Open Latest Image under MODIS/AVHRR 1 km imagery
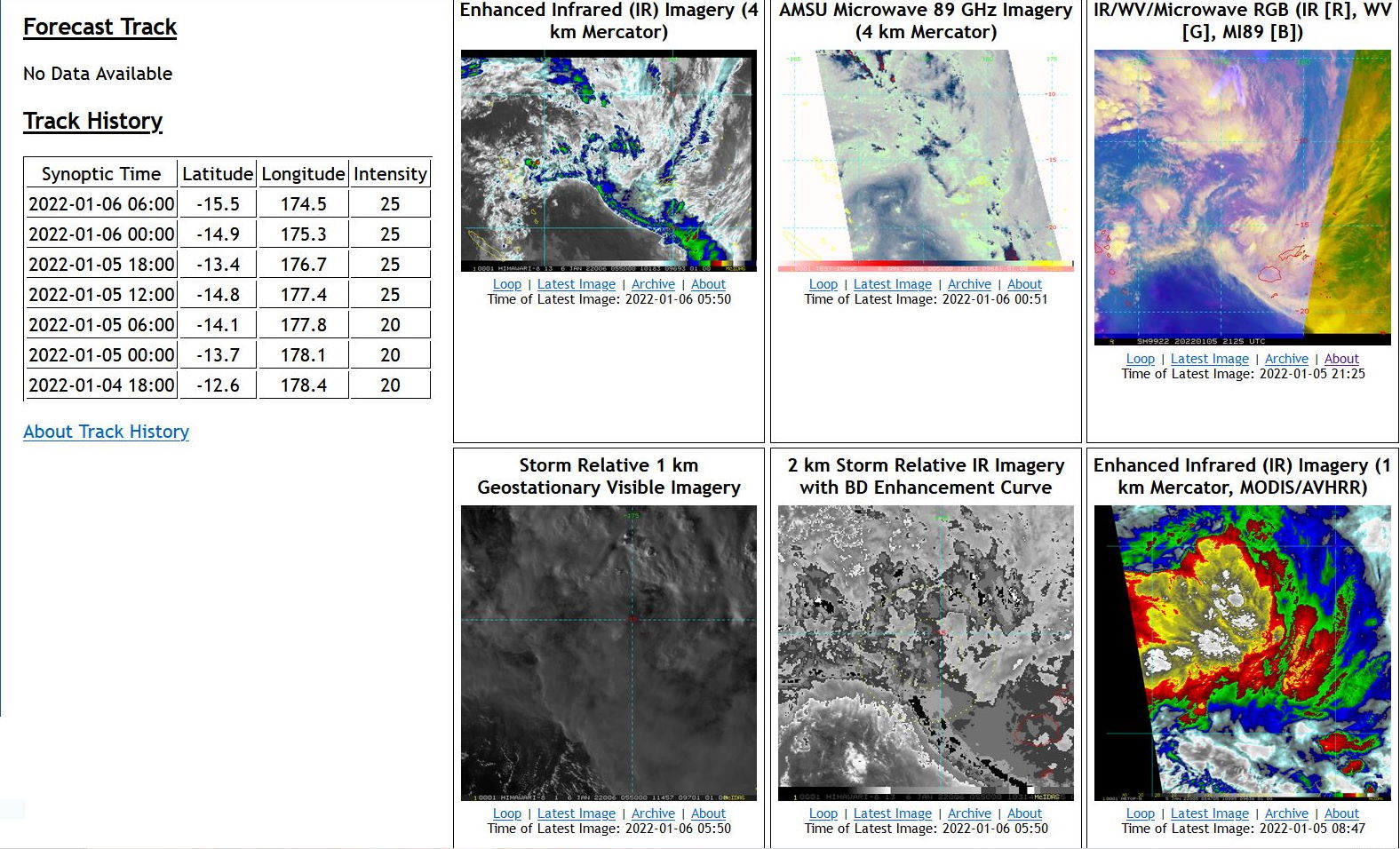 pyautogui.click(x=1210, y=813)
